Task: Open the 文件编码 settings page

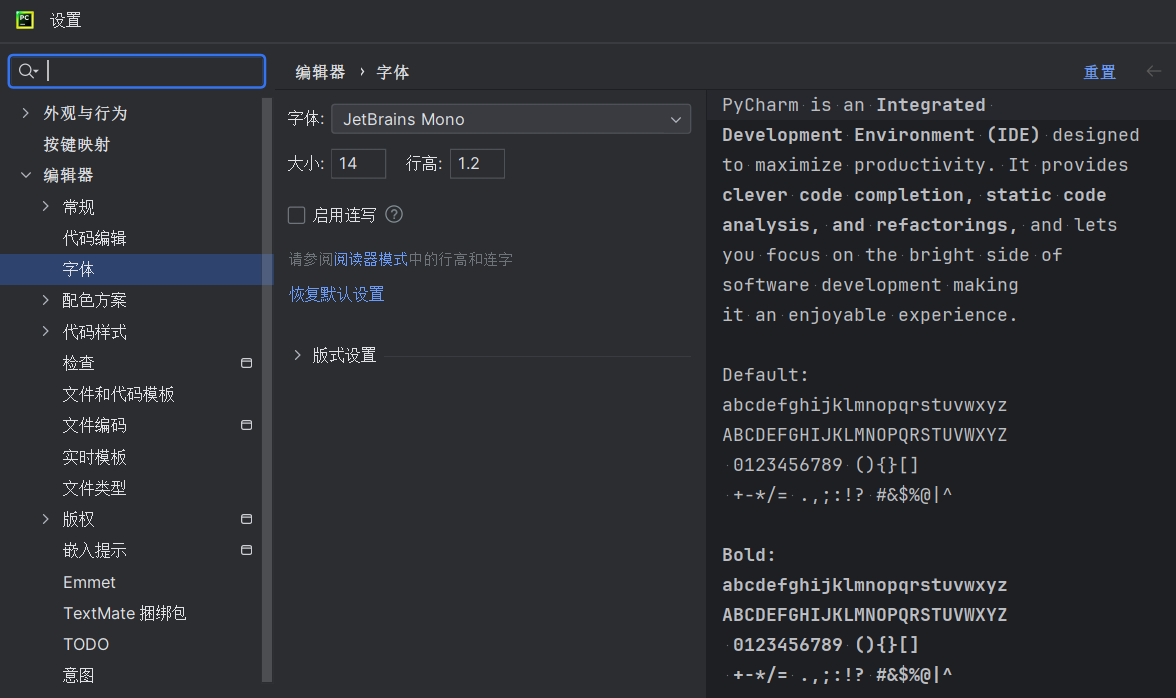Action: tap(94, 425)
